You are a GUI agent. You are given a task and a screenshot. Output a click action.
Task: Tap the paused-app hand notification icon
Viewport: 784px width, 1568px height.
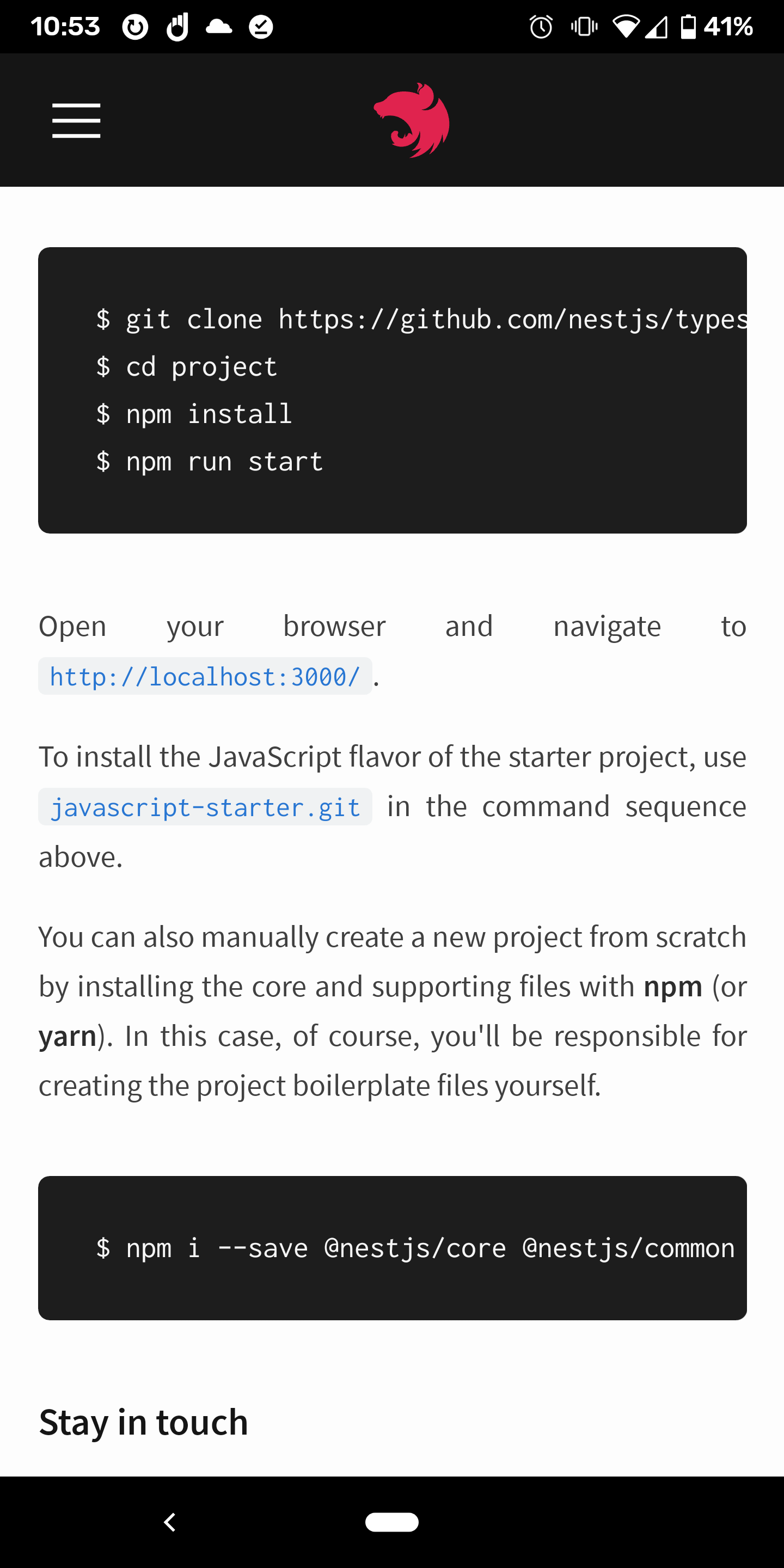(x=176, y=26)
